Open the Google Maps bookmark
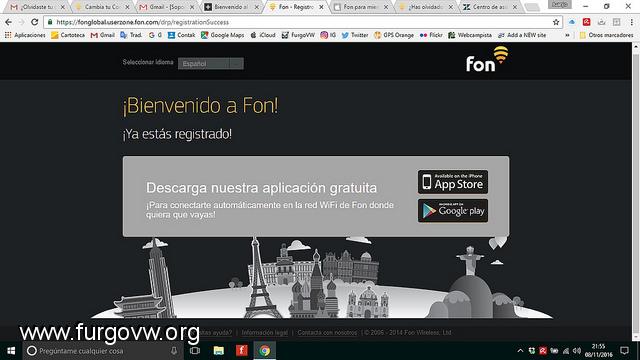This screenshot has height=360, width=640. (222, 36)
